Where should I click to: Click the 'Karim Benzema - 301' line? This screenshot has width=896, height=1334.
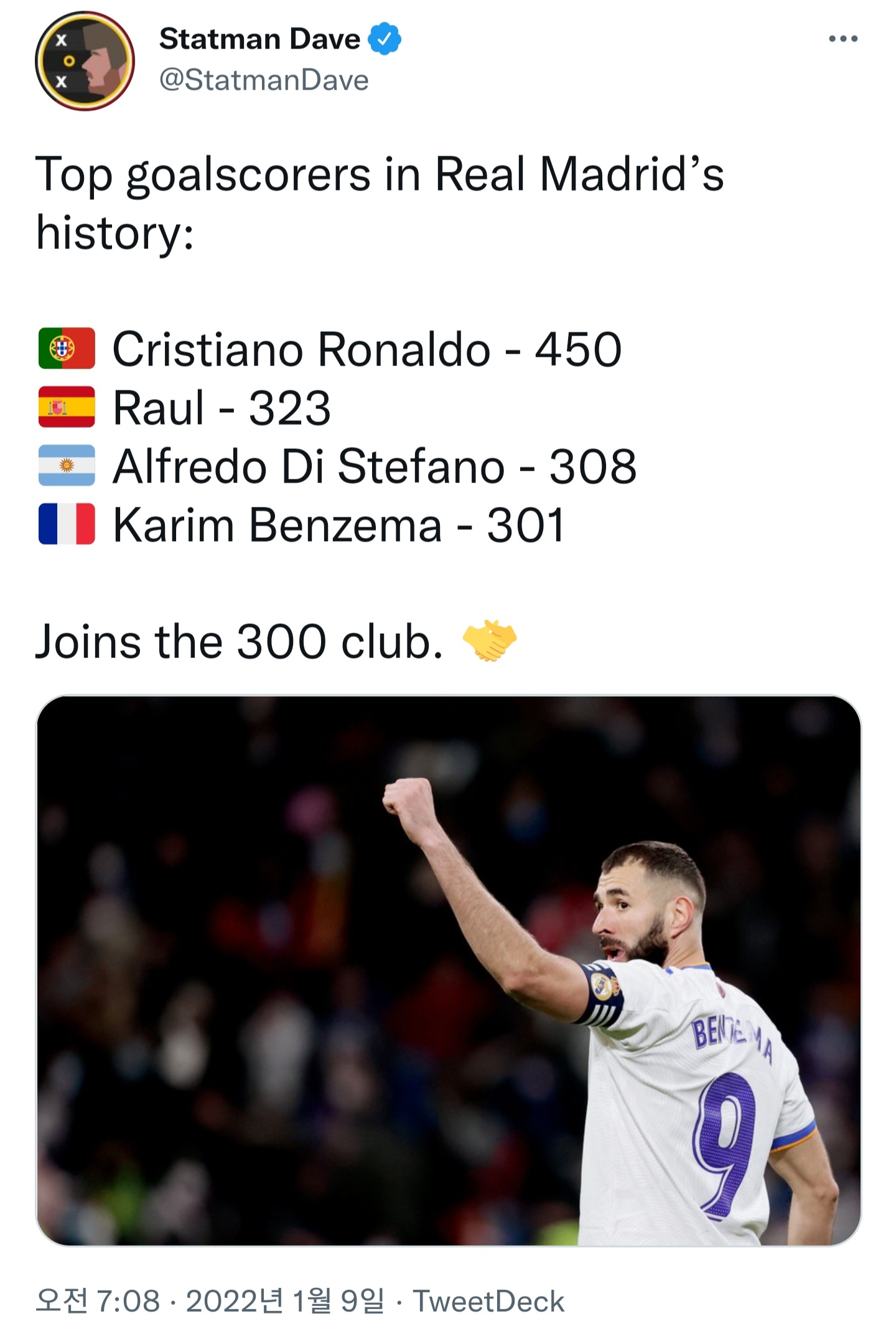[x=338, y=524]
